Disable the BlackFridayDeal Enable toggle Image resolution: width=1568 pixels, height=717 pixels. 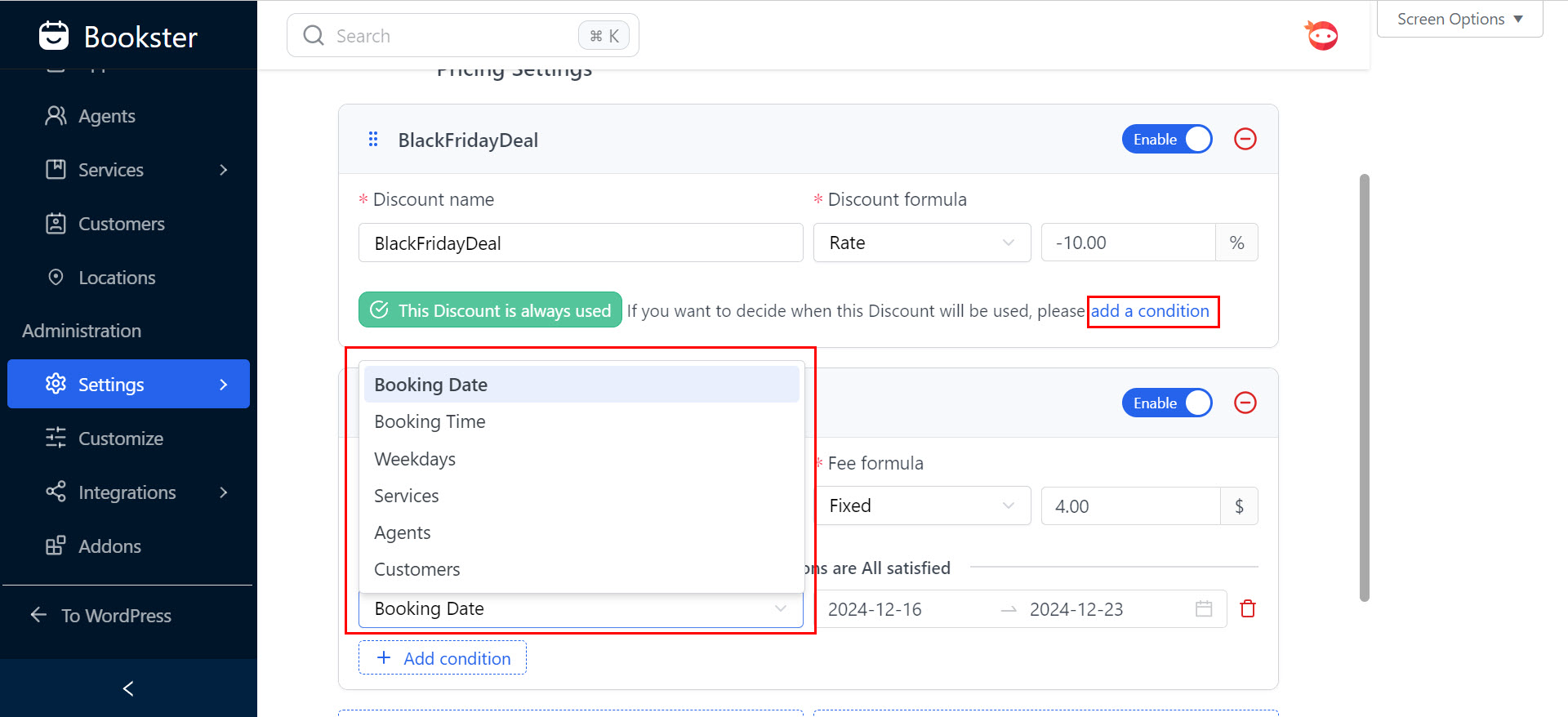[x=1166, y=140]
